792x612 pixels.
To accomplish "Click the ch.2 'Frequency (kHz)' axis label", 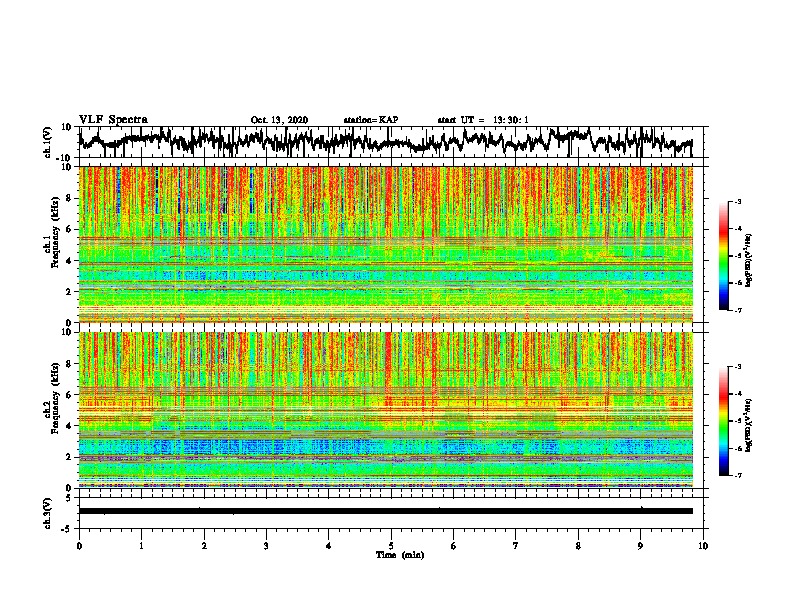I will point(55,398).
